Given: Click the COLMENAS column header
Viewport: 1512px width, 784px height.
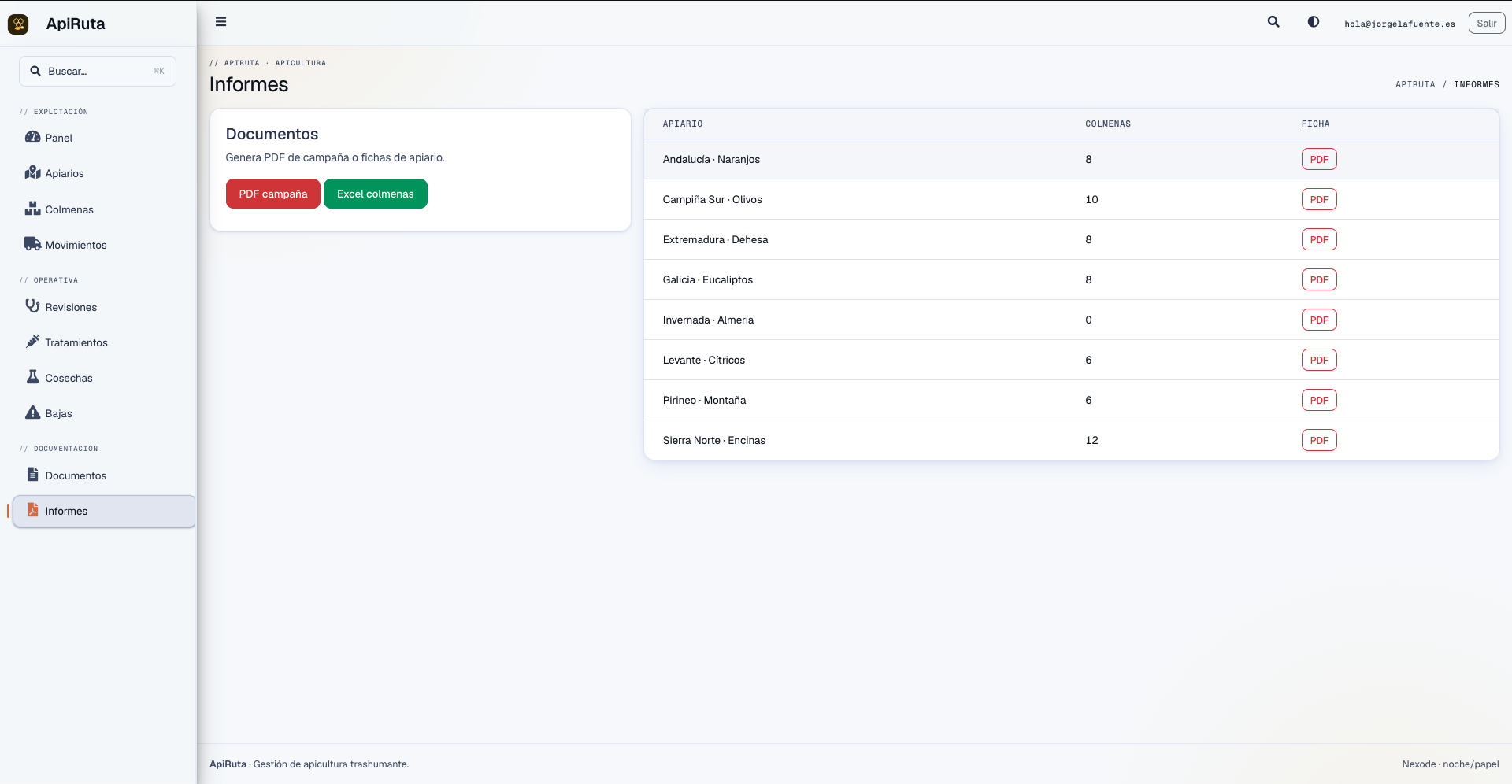Looking at the screenshot, I should (x=1108, y=124).
